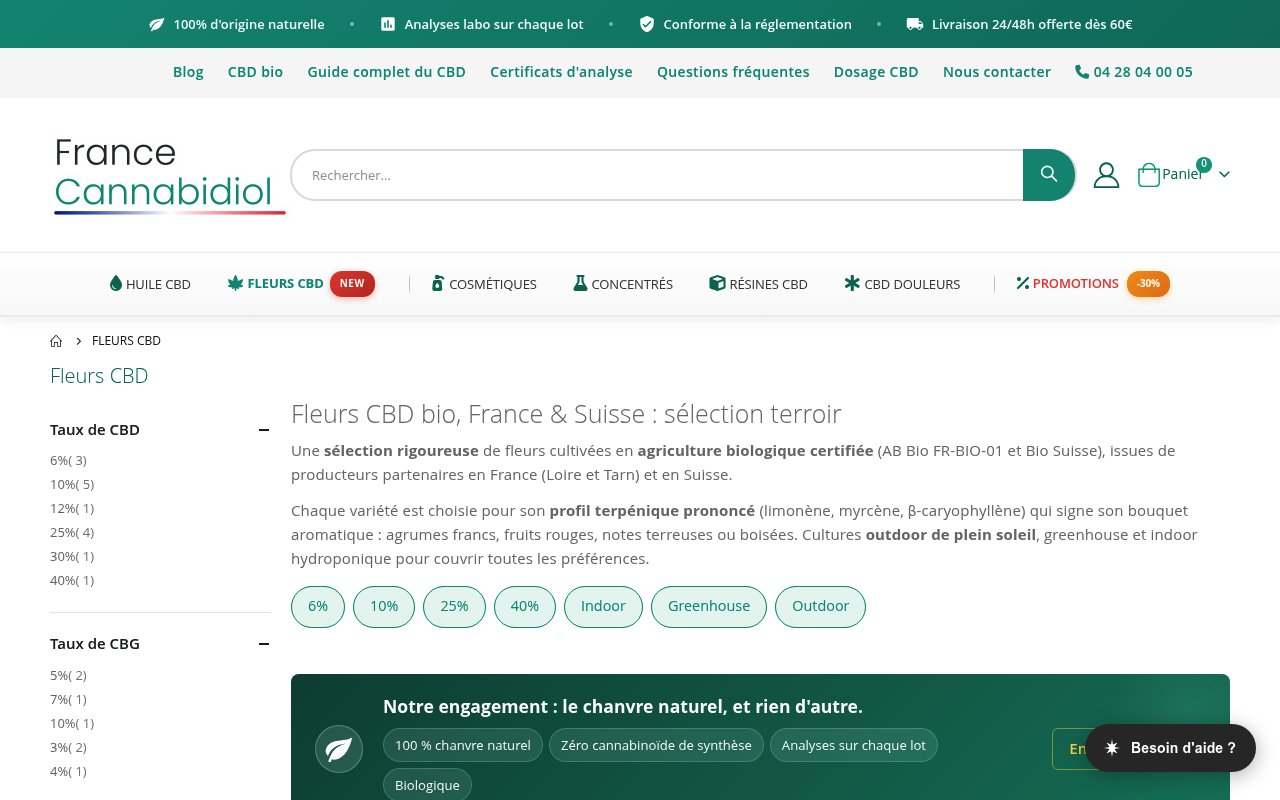Filter CBD rate by 10%( 5)
1280x800 pixels.
(x=72, y=485)
